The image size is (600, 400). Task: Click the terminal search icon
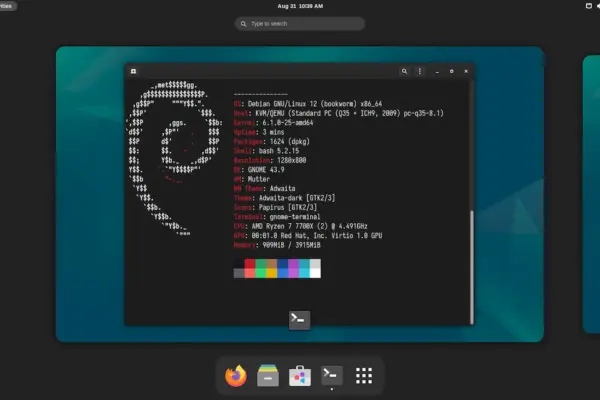[404, 71]
